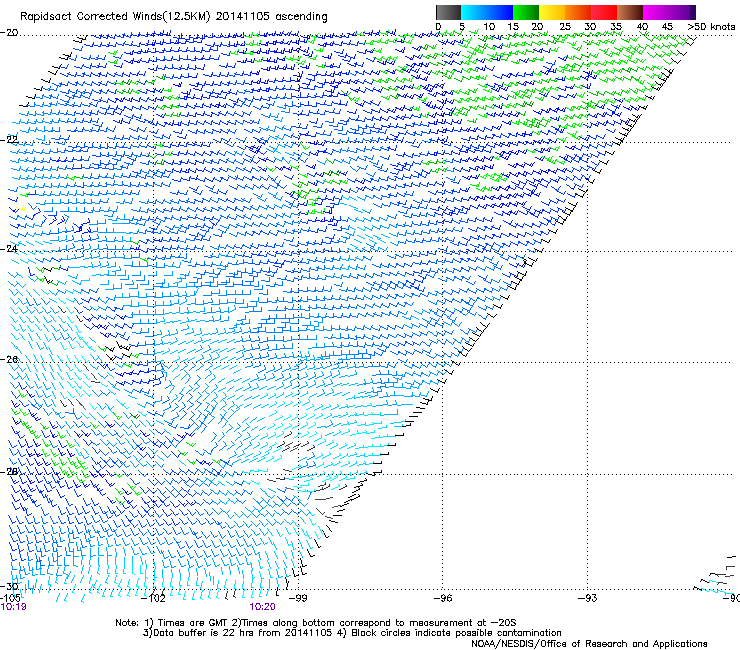
Task: Click the purple 10:20 time label
Action: click(262, 607)
